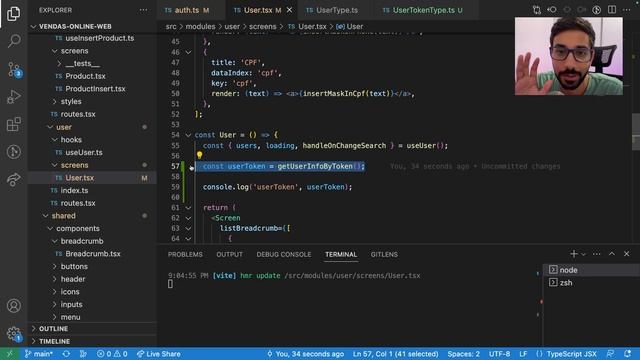Click the main branch indicator in status bar
Screen dimensions: 640x360
click(x=38, y=354)
